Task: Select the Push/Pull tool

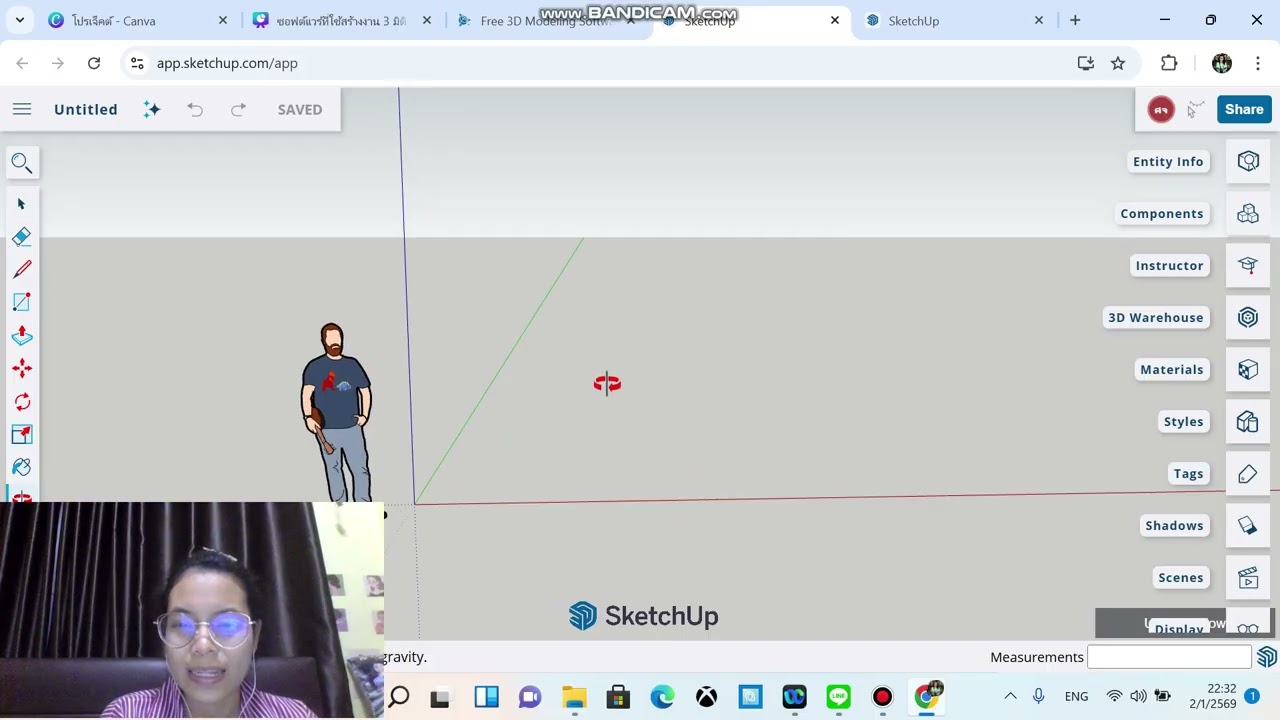Action: (22, 336)
